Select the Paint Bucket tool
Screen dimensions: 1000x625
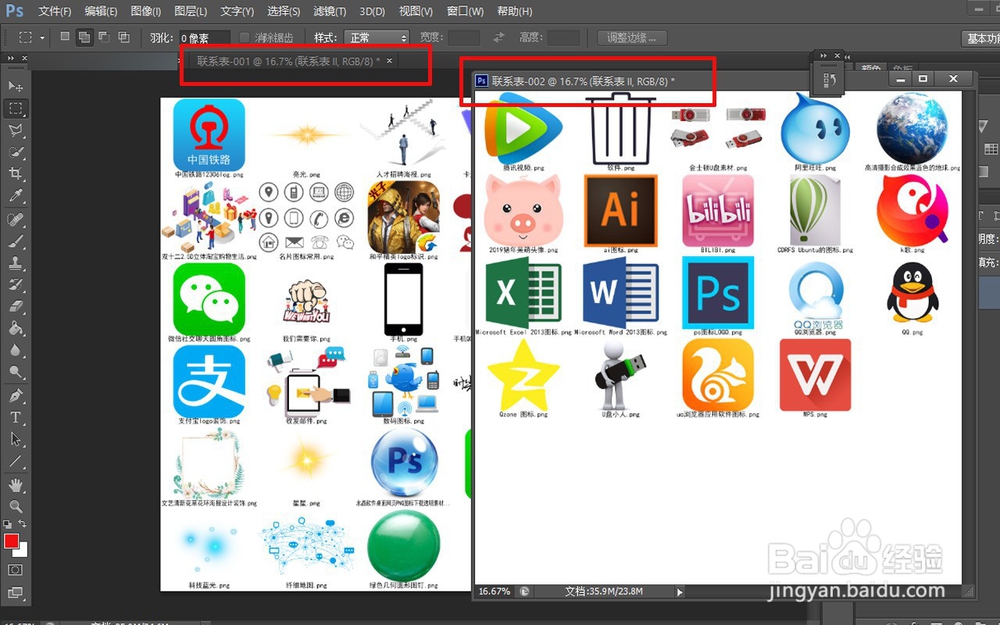coord(15,328)
